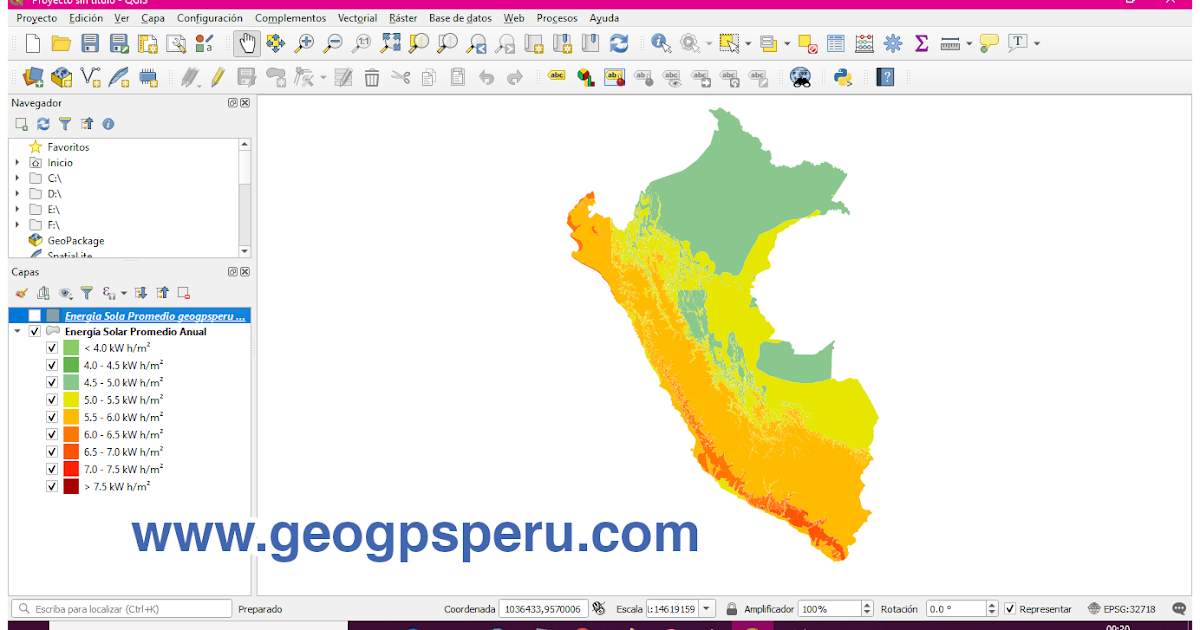Viewport: 1200px width, 630px height.
Task: Uncheck the > 7.5 kW h/m² class
Action: 52,487
